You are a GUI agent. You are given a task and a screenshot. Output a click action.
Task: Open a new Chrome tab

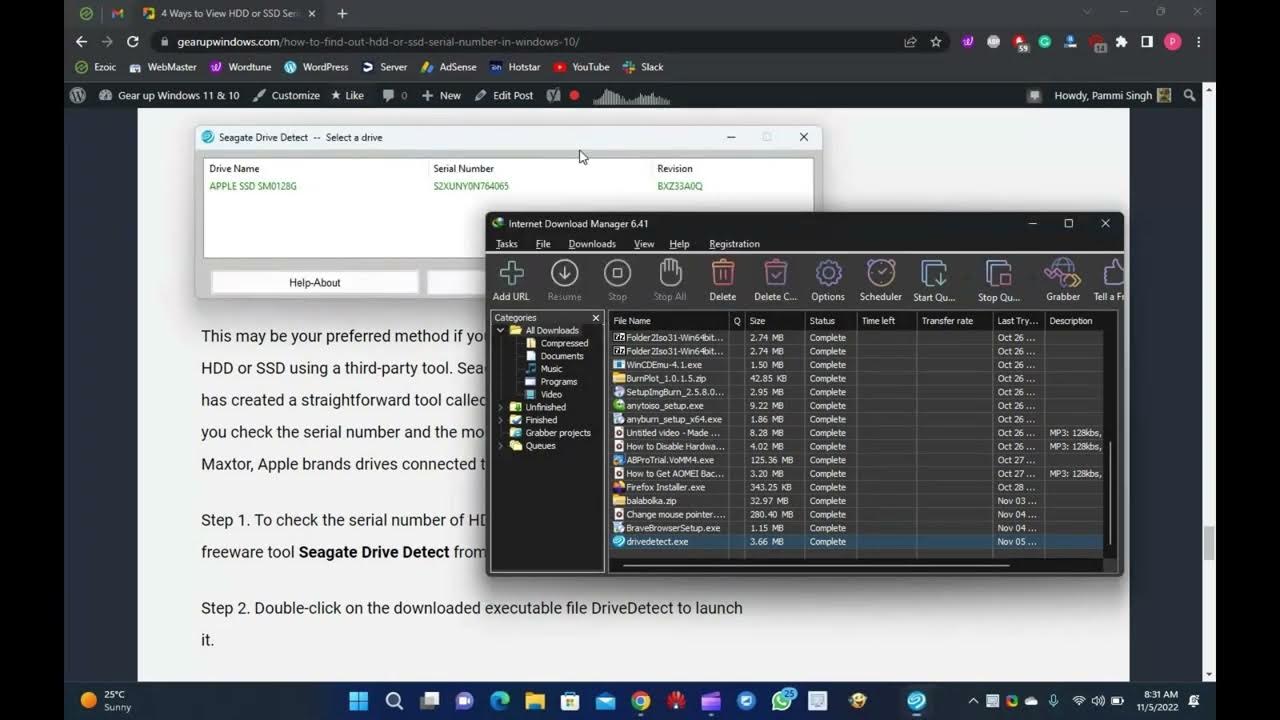(342, 14)
